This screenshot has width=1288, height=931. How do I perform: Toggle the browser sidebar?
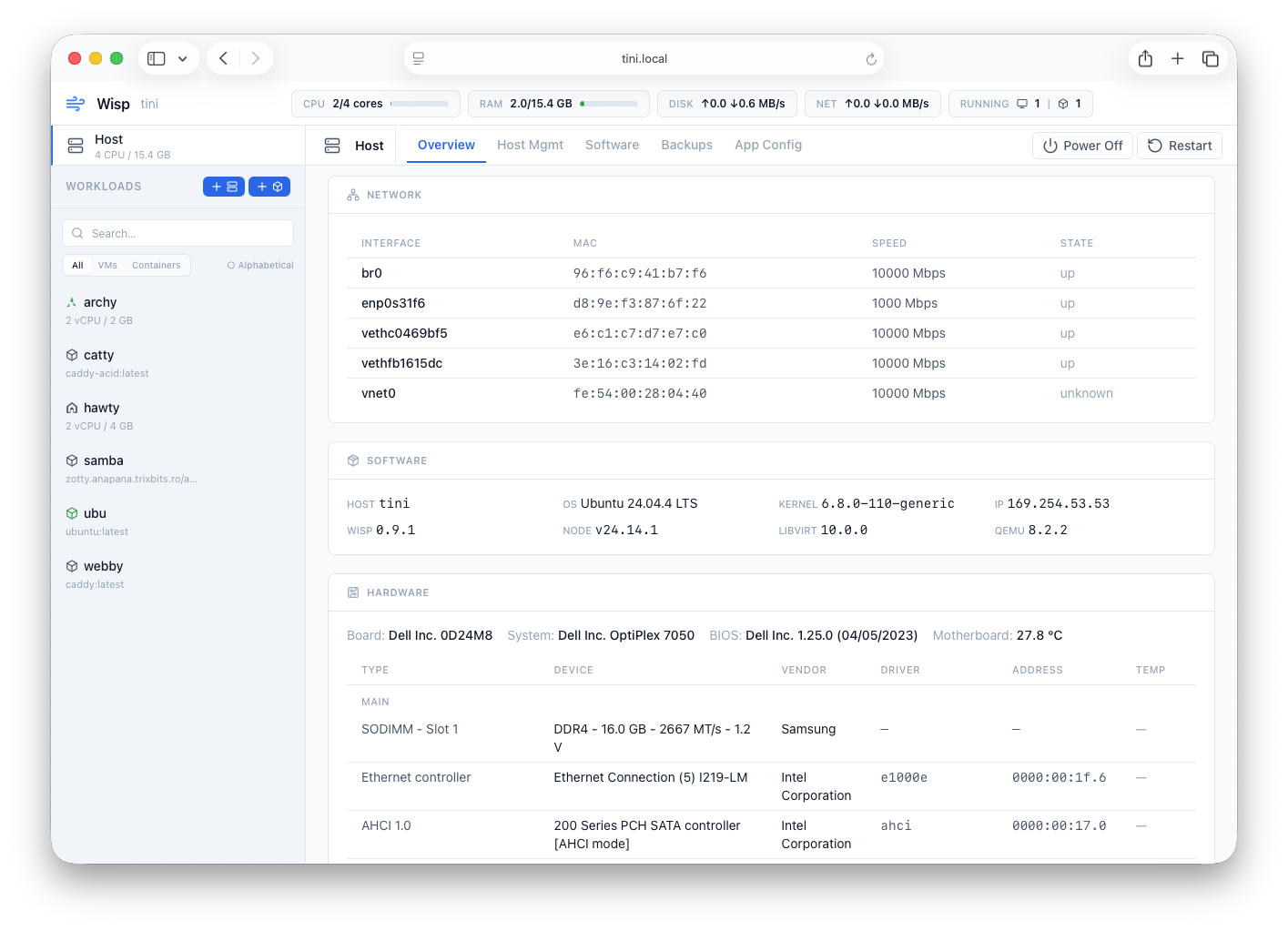[157, 58]
